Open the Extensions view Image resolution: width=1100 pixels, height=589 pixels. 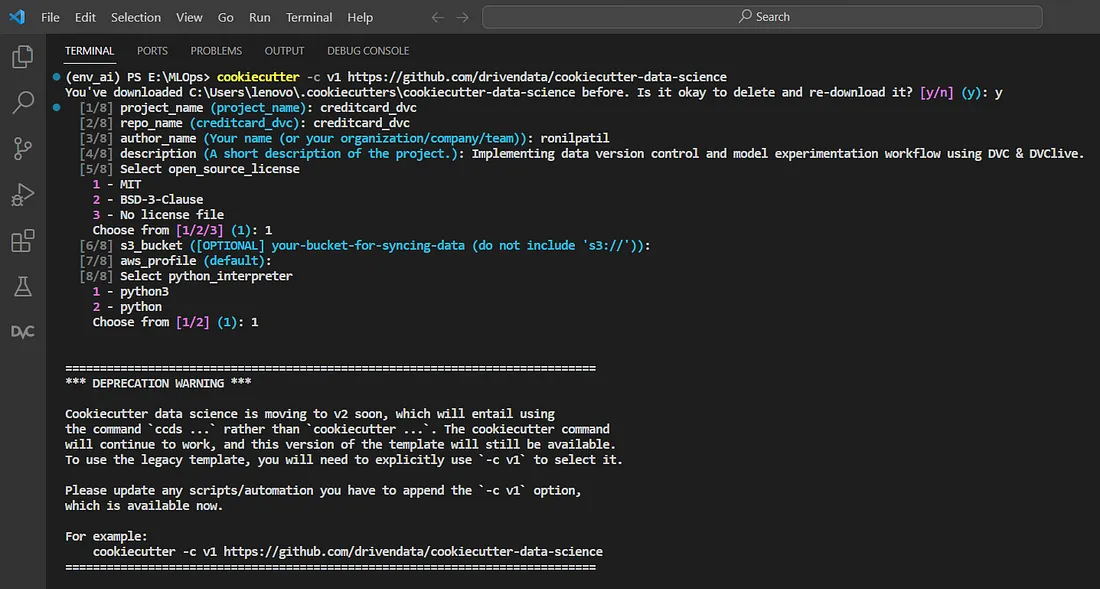tap(23, 241)
